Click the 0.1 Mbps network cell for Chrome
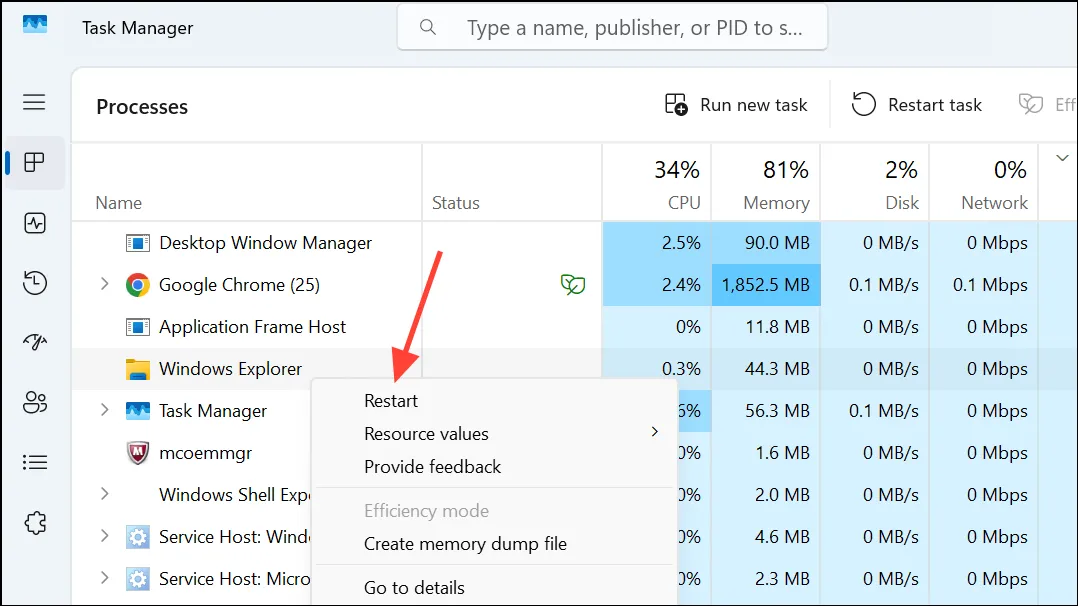The width and height of the screenshot is (1078, 606). click(x=984, y=285)
